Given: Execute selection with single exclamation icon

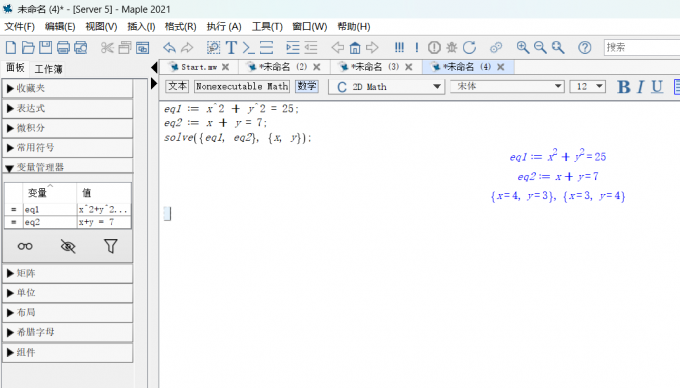Looking at the screenshot, I should click(417, 47).
